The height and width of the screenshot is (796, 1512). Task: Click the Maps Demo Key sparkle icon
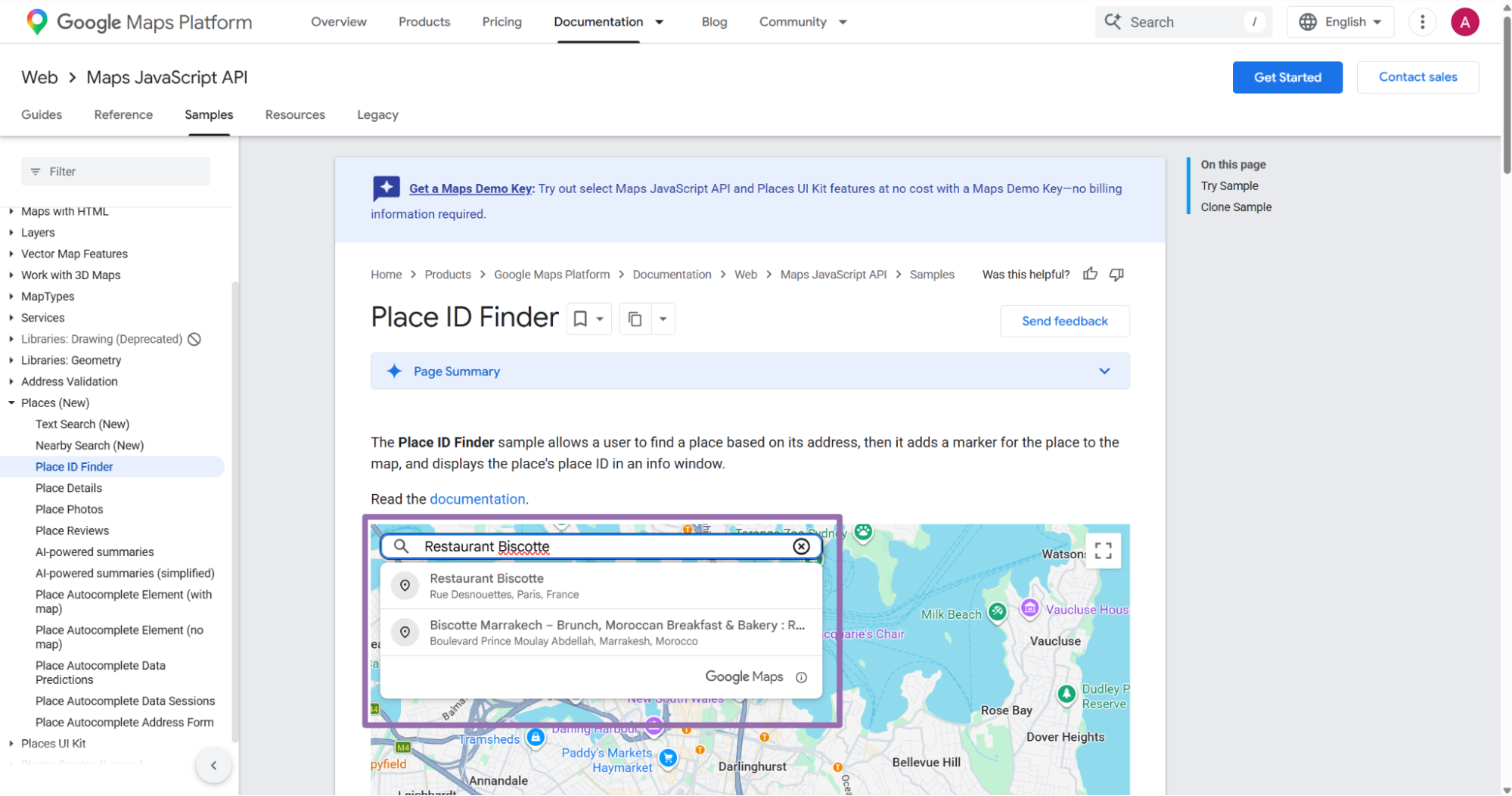point(387,188)
